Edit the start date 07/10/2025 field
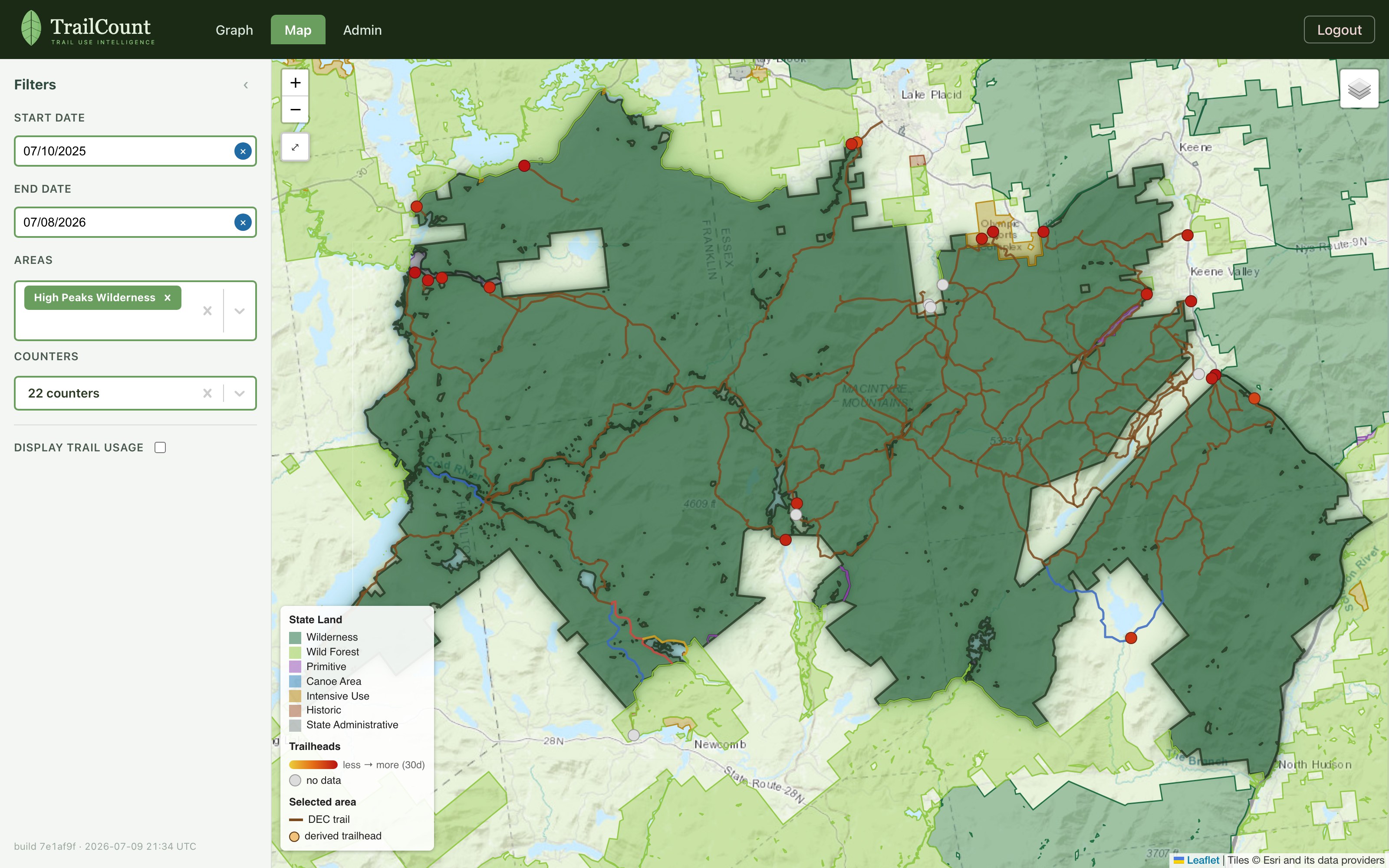 (x=135, y=151)
